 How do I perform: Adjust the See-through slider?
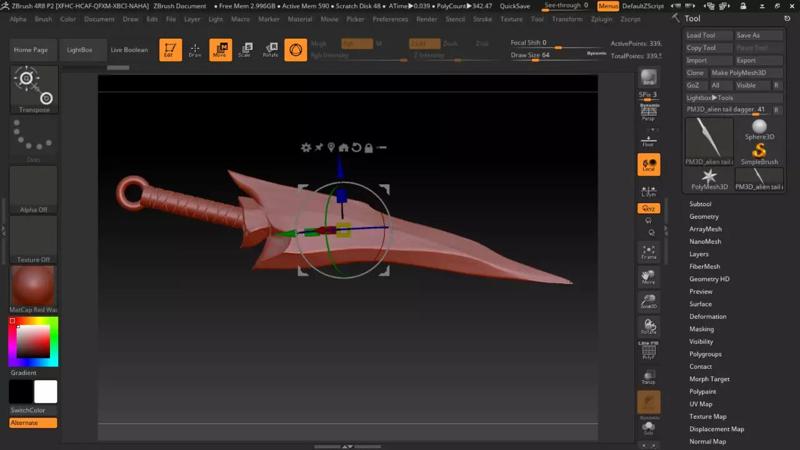click(566, 6)
